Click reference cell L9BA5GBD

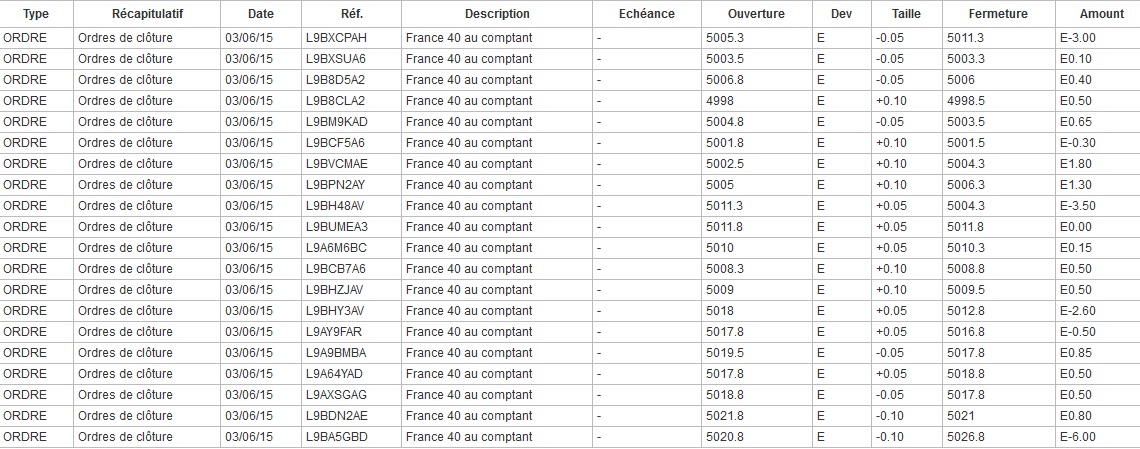click(x=337, y=437)
